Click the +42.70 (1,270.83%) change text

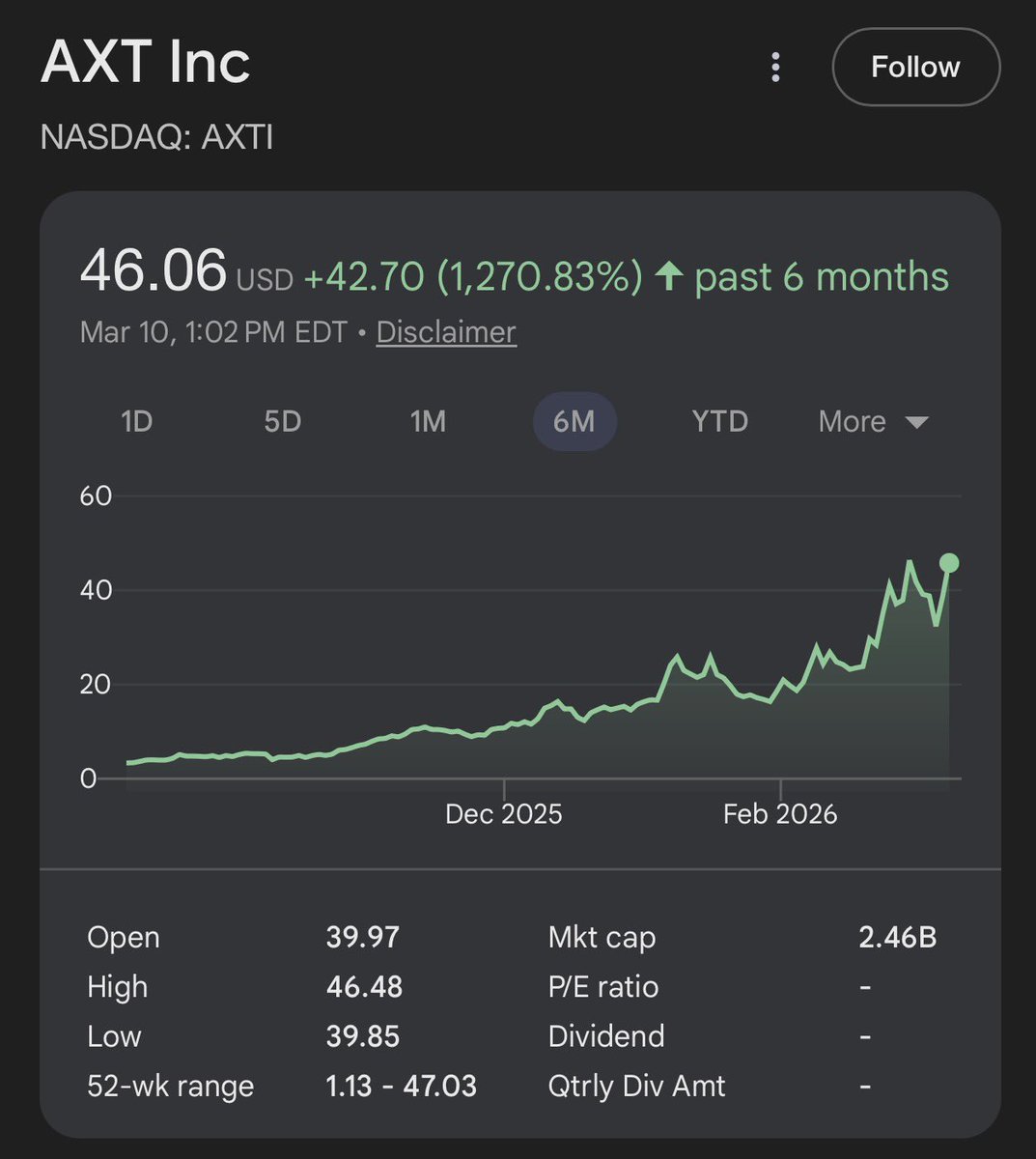pos(473,276)
